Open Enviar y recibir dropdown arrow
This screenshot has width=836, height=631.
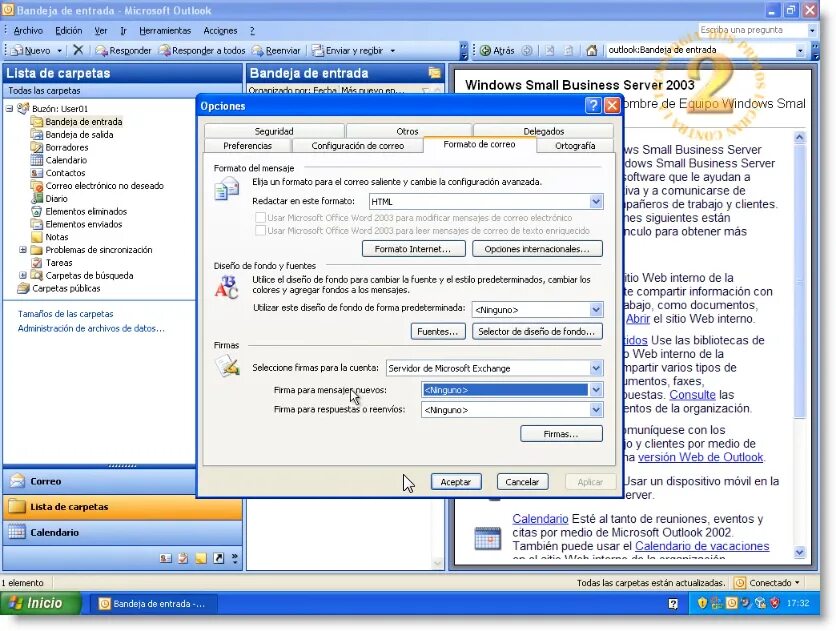(393, 51)
